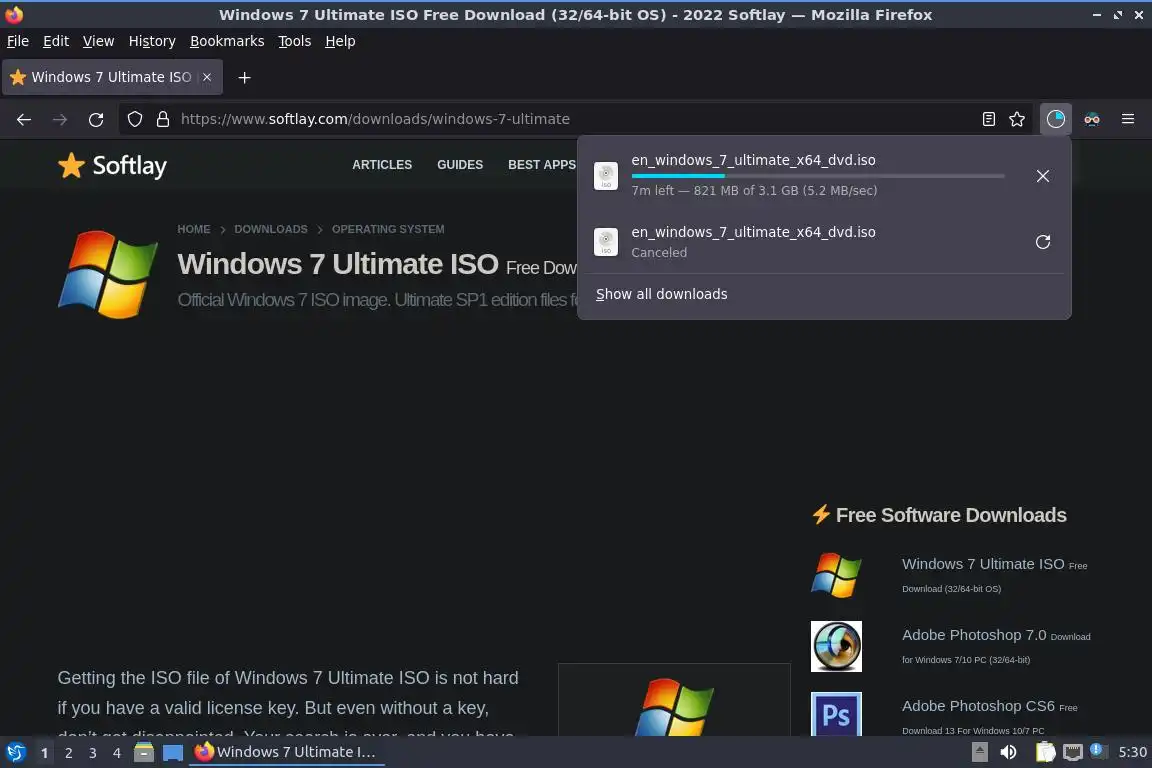Viewport: 1152px width, 768px height.
Task: Click the ISO download progress bar
Action: point(818,176)
